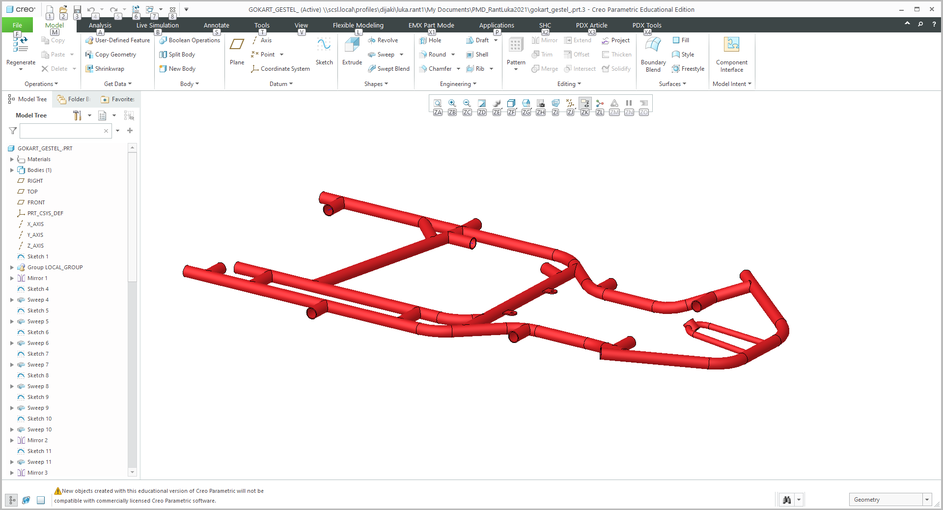Expand Group LOCAL_GROUP in model tree

click(12, 267)
